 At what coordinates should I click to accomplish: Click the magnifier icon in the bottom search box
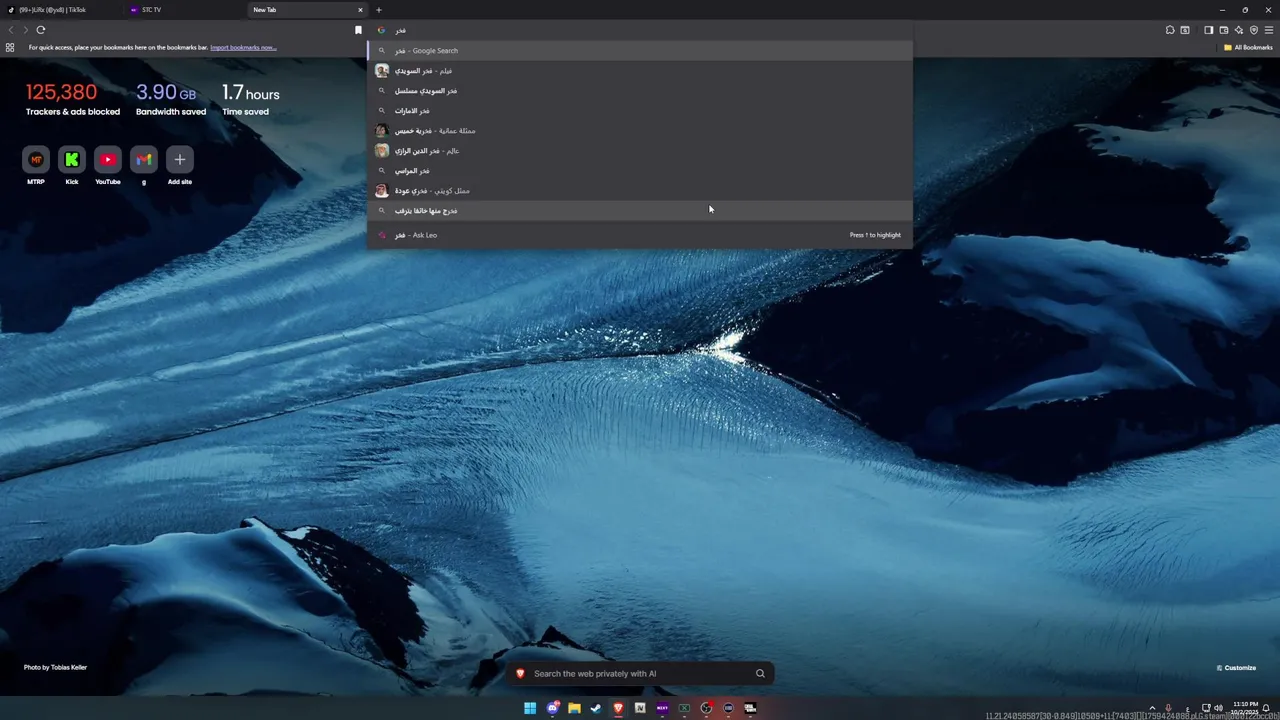(x=760, y=674)
